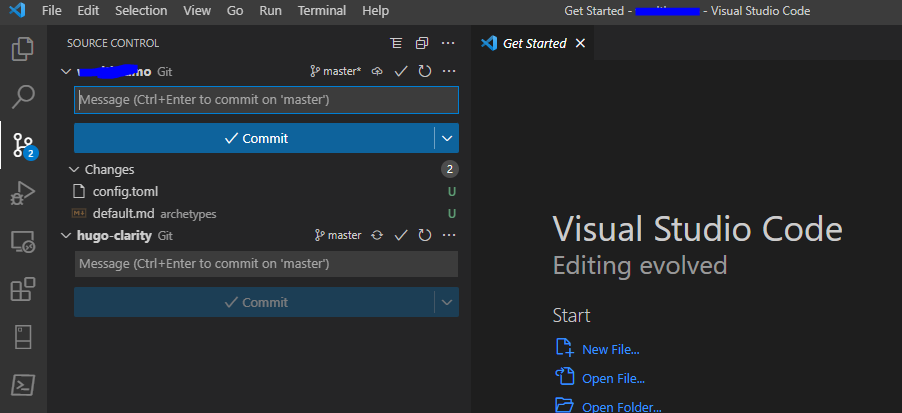This screenshot has width=902, height=413.
Task: Click the Open File link
Action: (613, 378)
